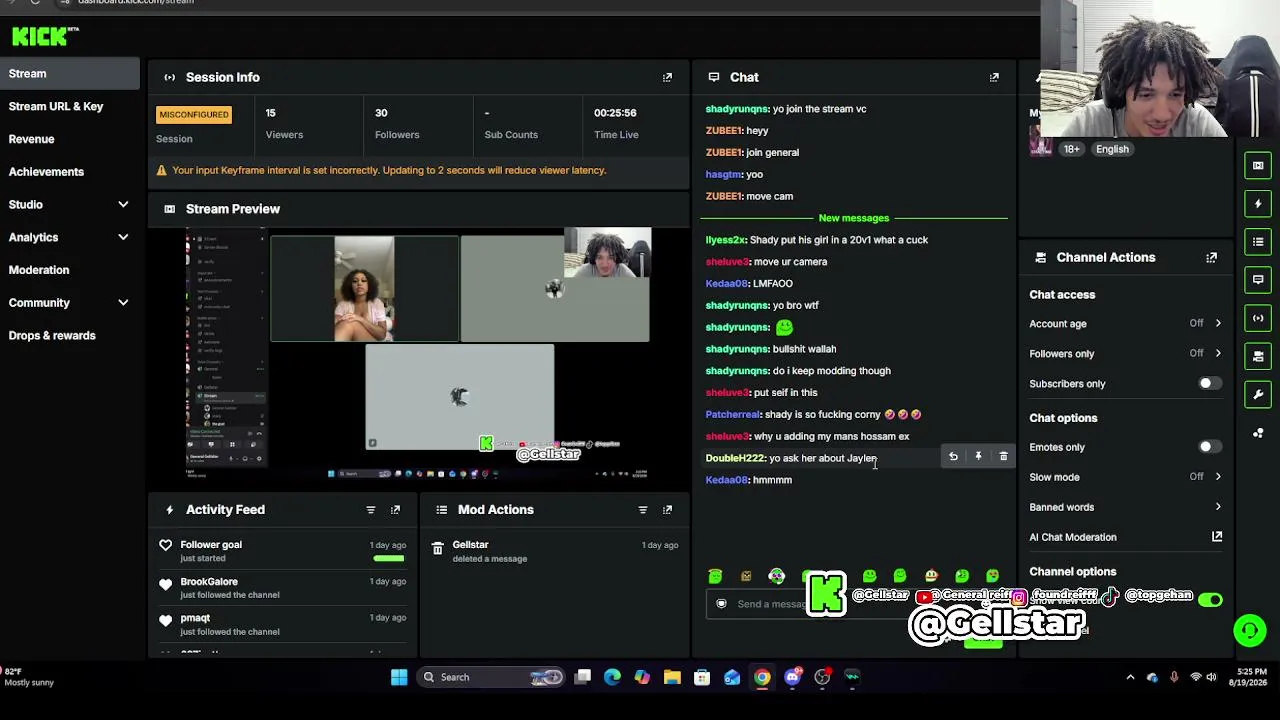Open Slow mode options

point(1125,477)
